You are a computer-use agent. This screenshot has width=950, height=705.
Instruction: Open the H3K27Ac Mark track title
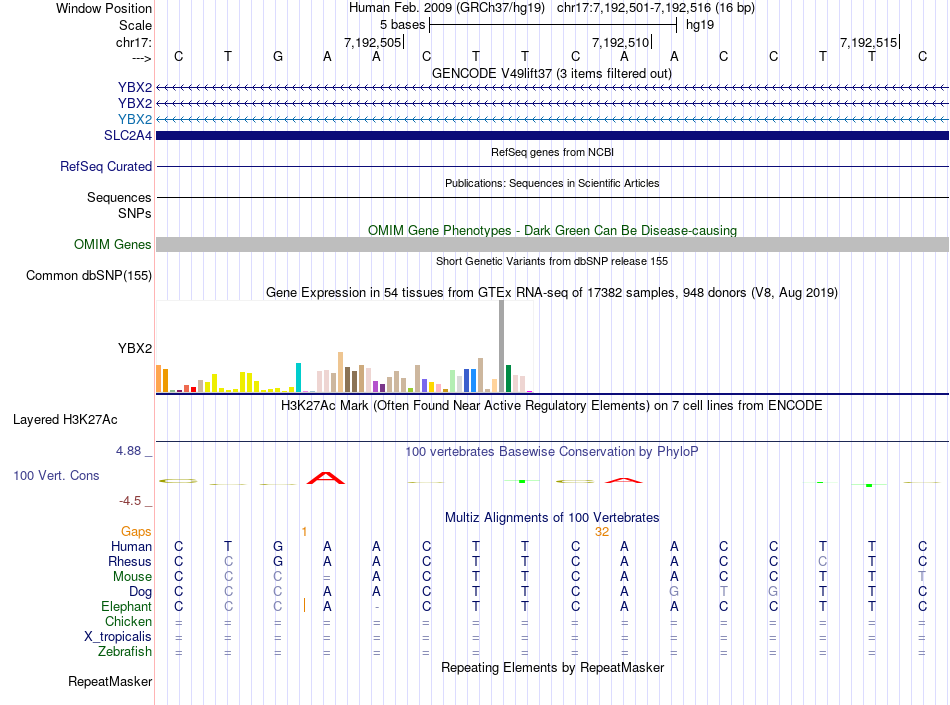(552, 405)
